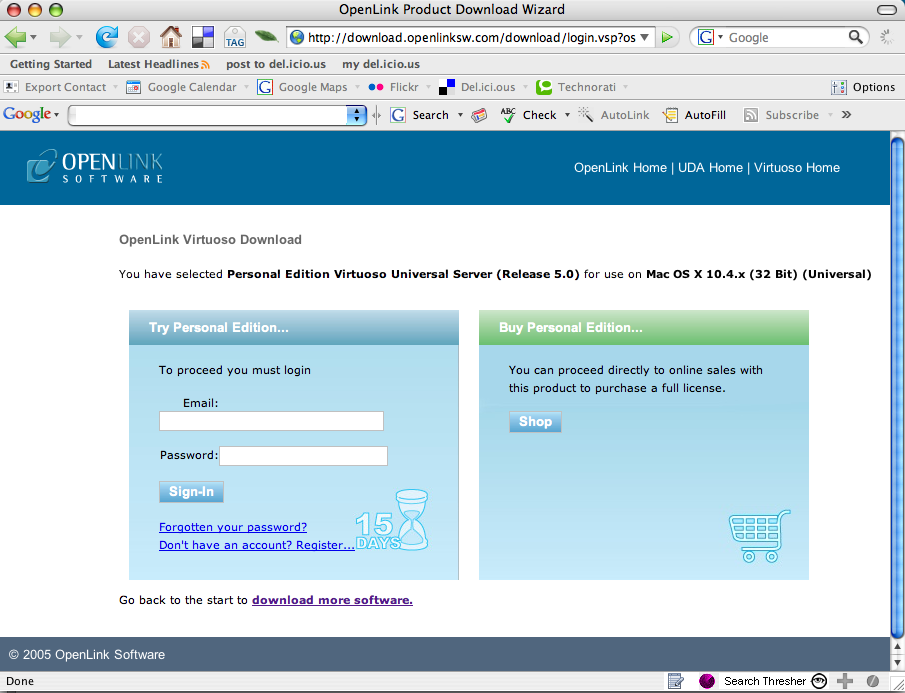Click the Google toolbar card icon beside Search
The width and height of the screenshot is (905, 693).
(479, 115)
